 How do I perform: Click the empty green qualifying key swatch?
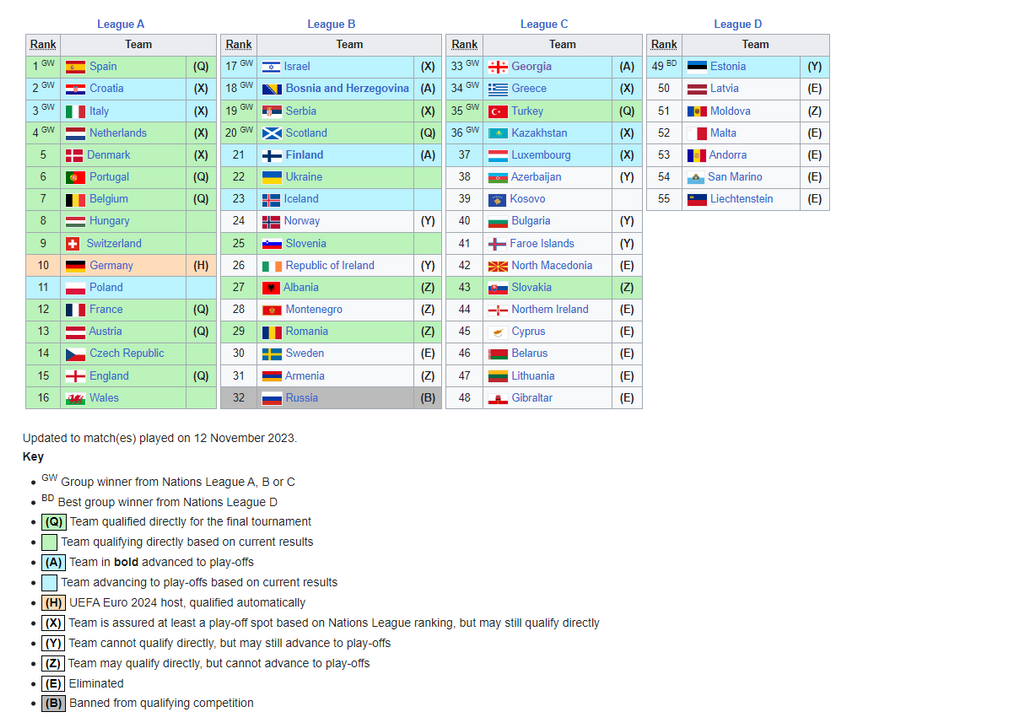point(50,543)
